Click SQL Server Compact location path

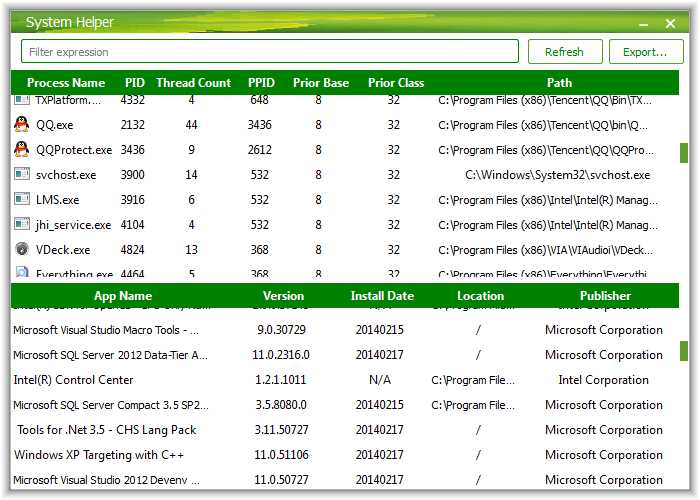pyautogui.click(x=473, y=405)
